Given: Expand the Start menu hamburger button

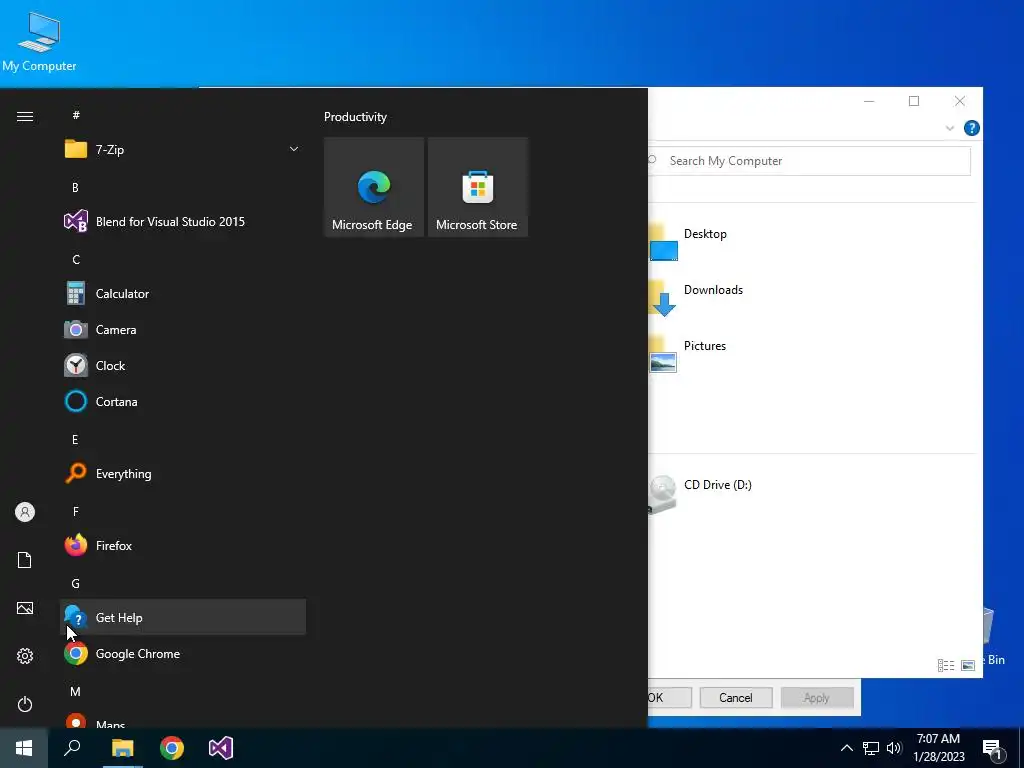Looking at the screenshot, I should [x=25, y=116].
